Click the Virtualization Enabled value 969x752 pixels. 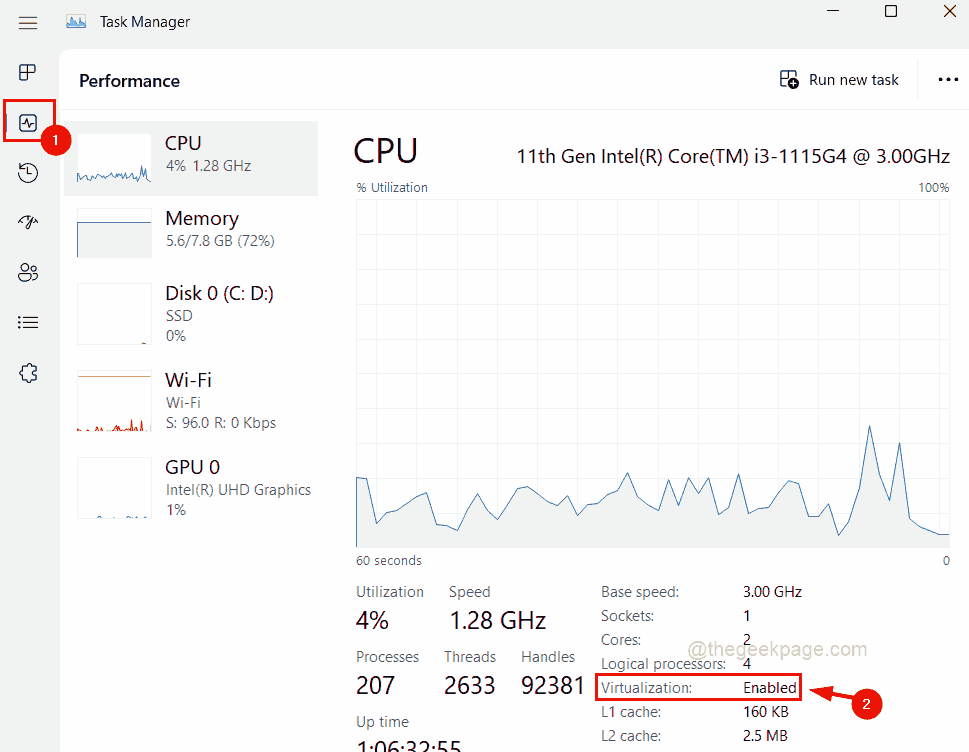770,687
